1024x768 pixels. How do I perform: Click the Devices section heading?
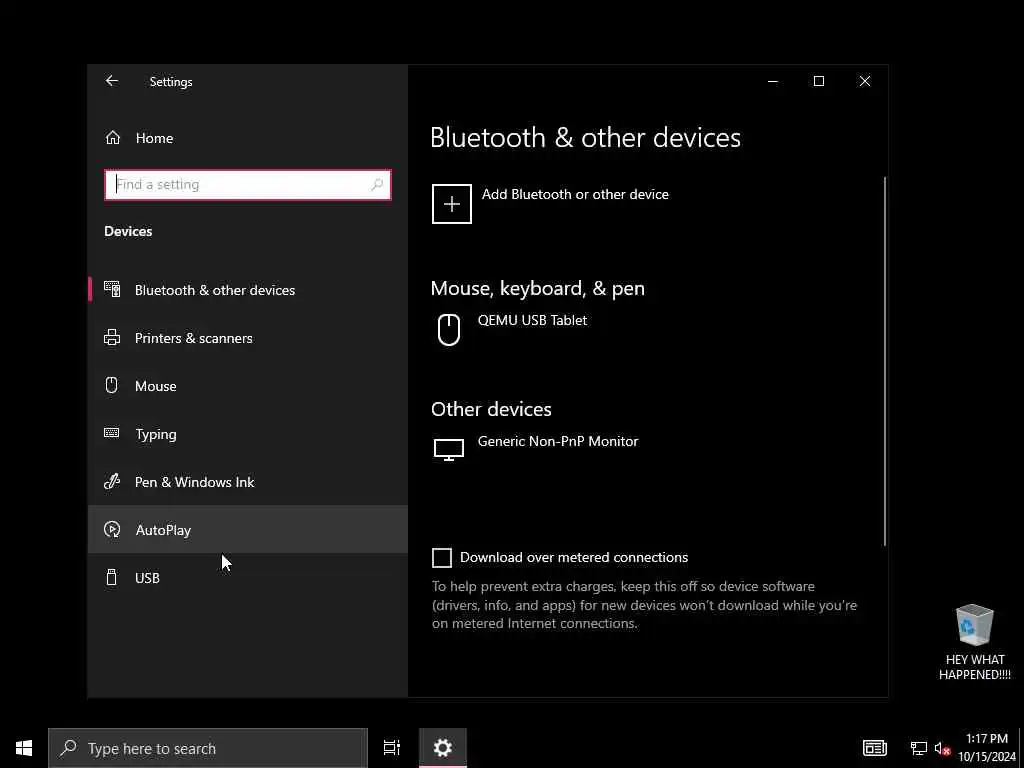(x=128, y=231)
